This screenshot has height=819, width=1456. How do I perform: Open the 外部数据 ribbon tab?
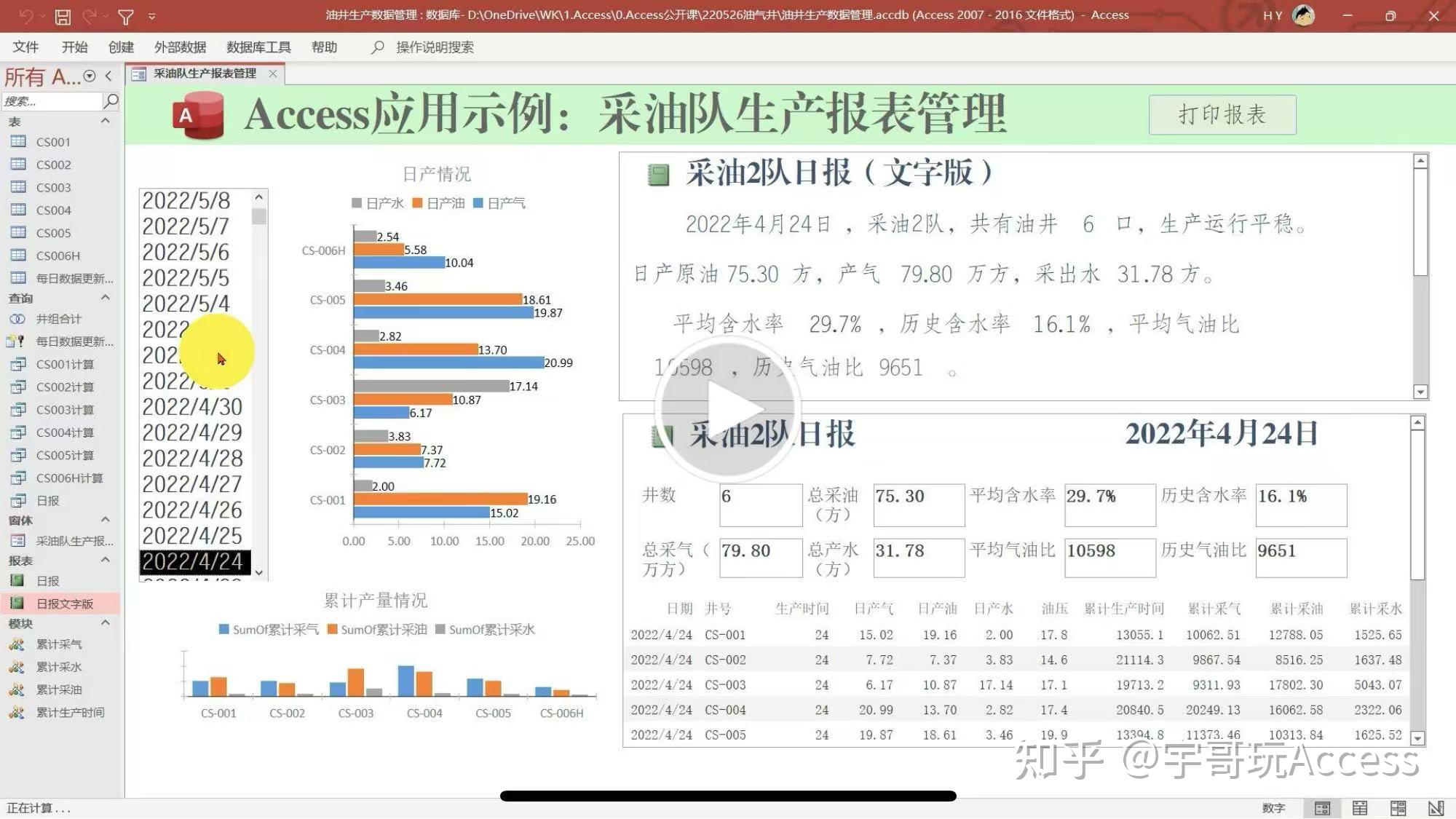click(179, 47)
